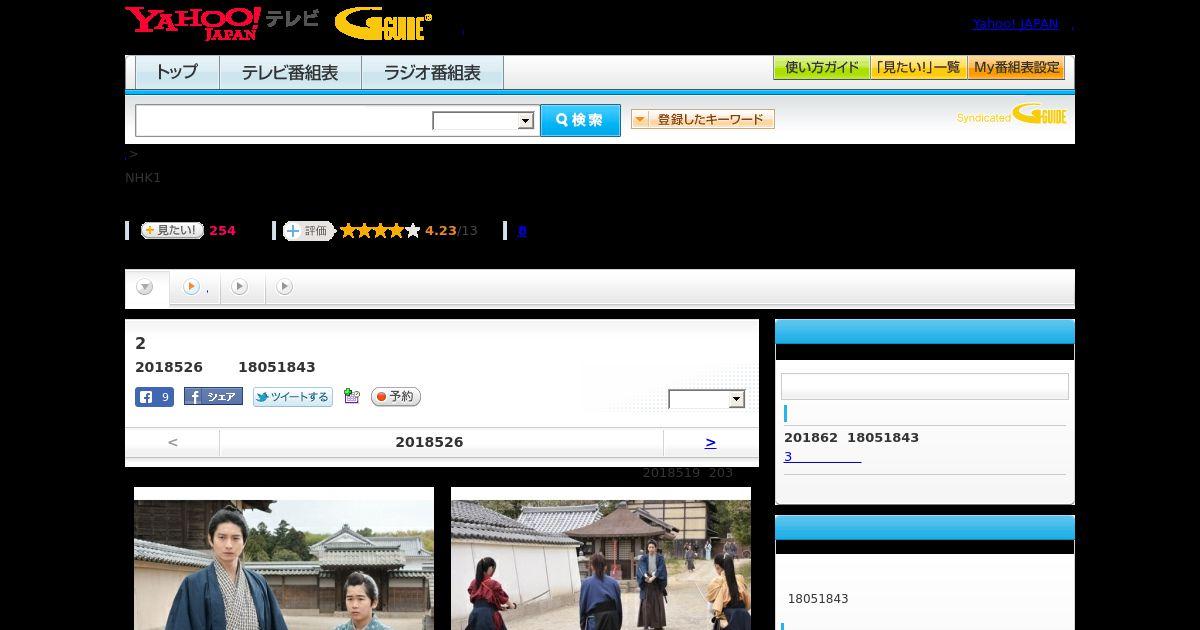Viewport: 1200px width, 630px height.
Task: Expand the dropdown in the program info panel
Action: click(x=707, y=399)
